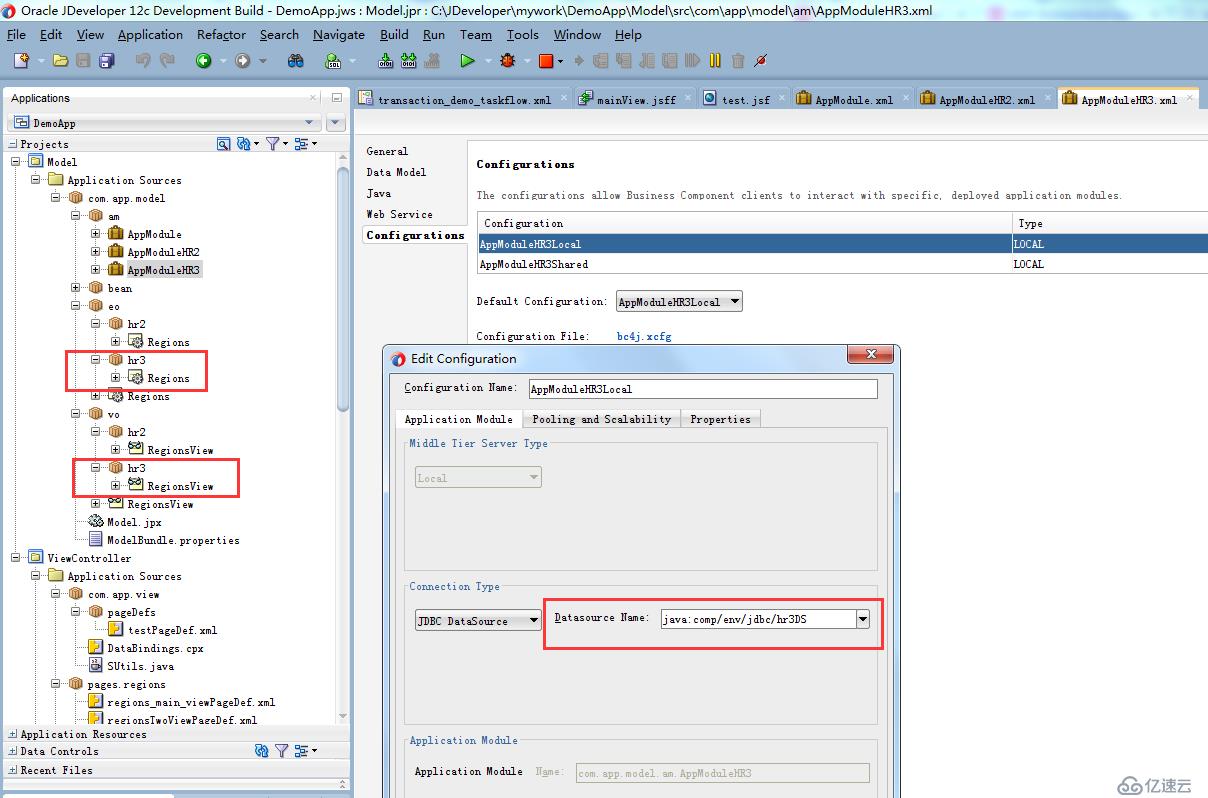Click the Open folder toolbar icon

tap(60, 61)
